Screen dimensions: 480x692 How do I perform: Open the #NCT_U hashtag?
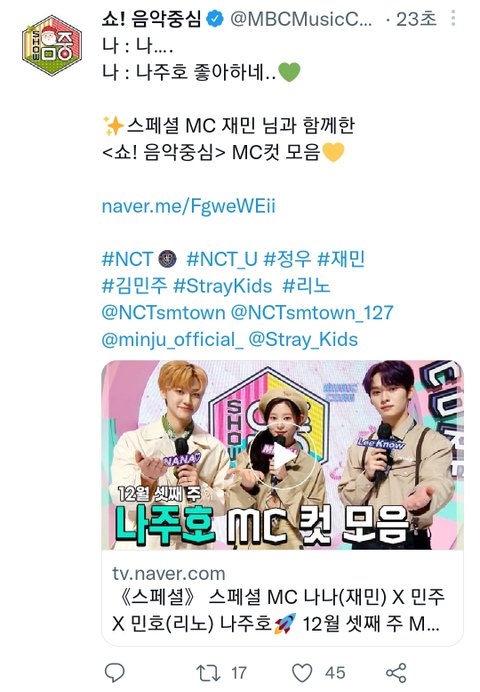pos(222,260)
